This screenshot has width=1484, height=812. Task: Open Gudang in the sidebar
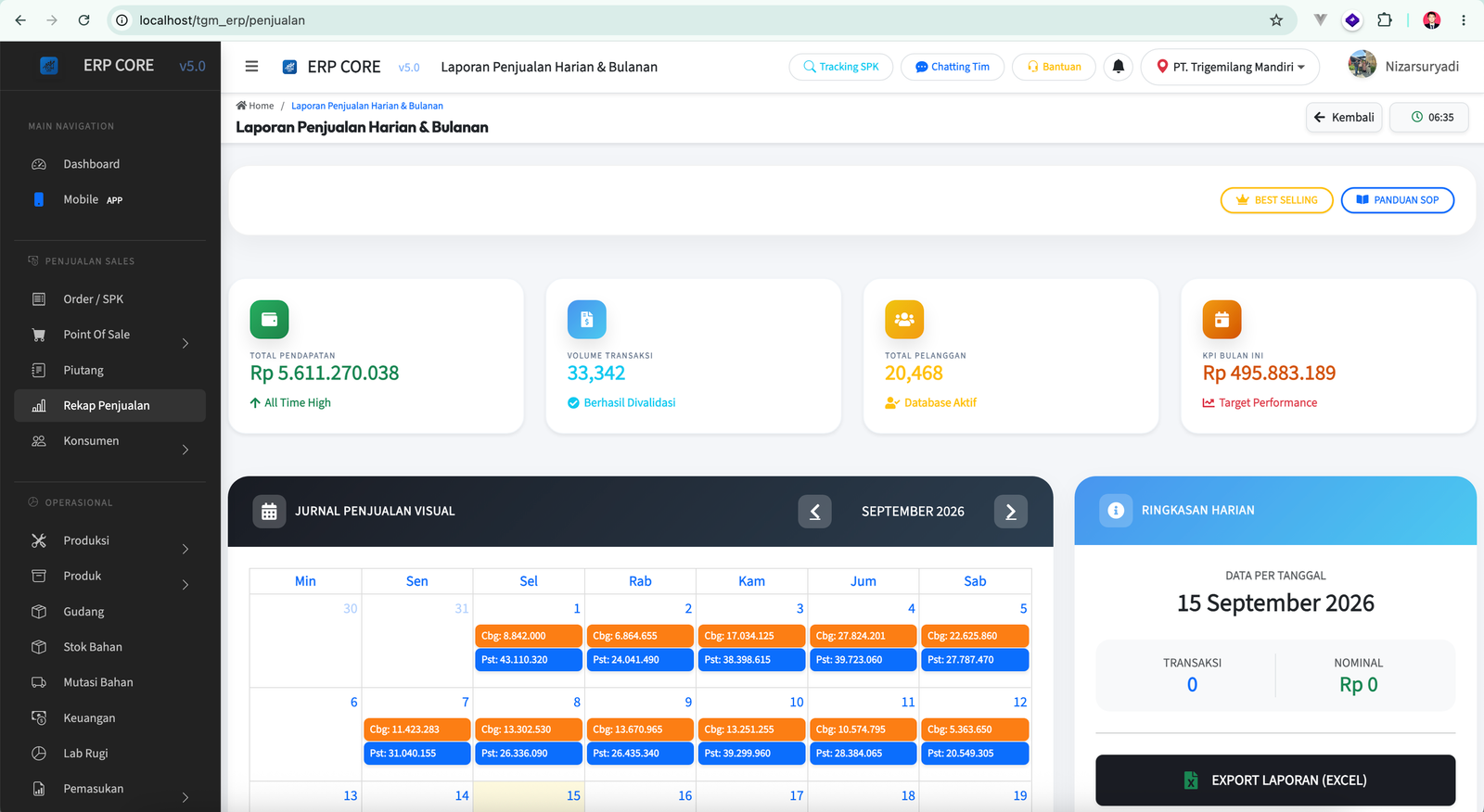click(x=109, y=612)
